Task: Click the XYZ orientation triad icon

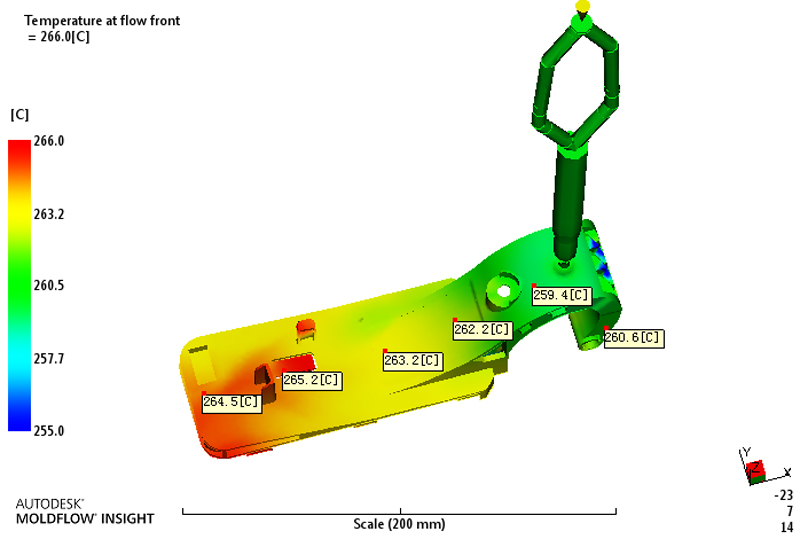Action: (755, 466)
